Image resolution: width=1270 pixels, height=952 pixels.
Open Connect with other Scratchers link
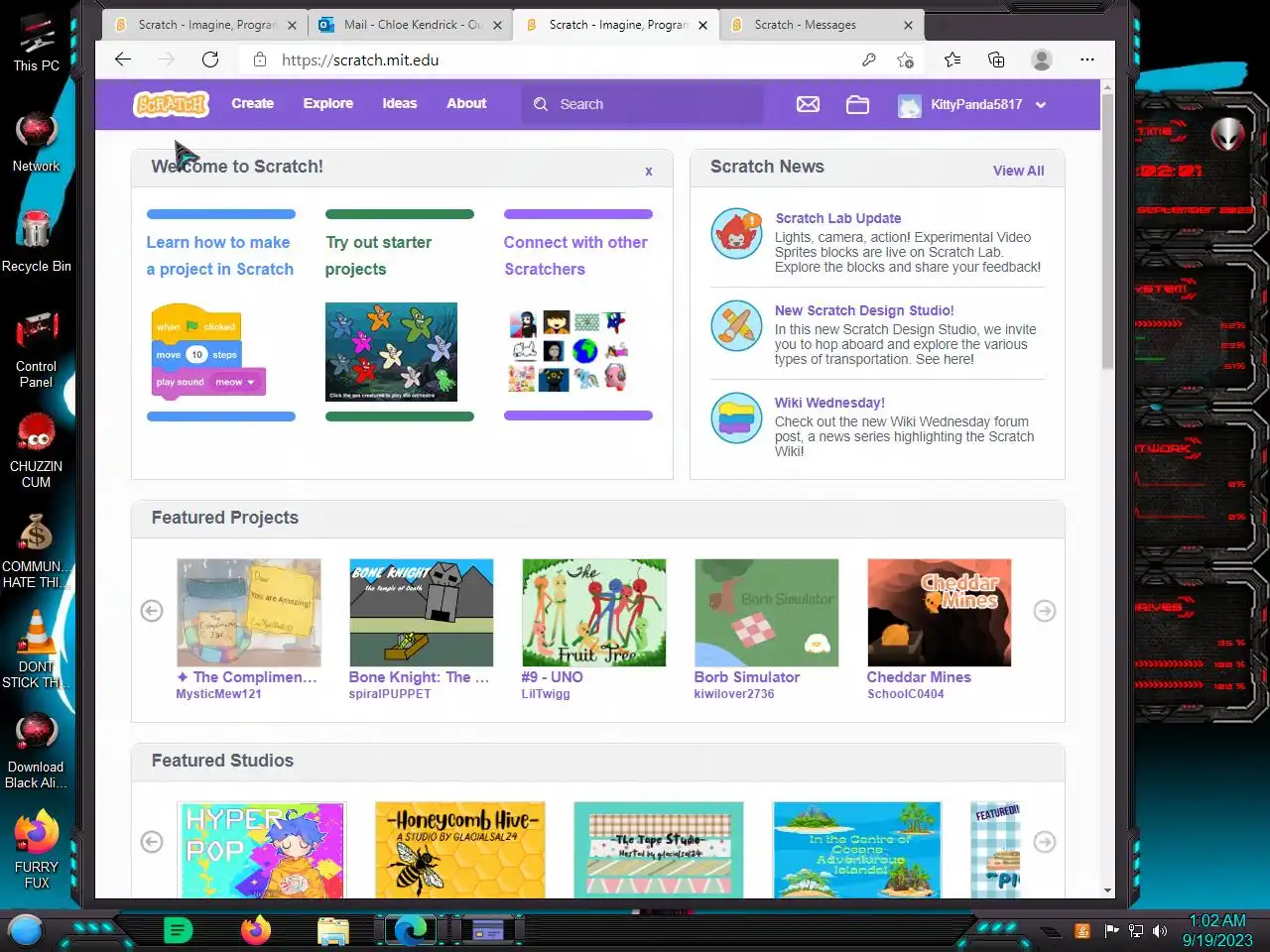tap(575, 256)
